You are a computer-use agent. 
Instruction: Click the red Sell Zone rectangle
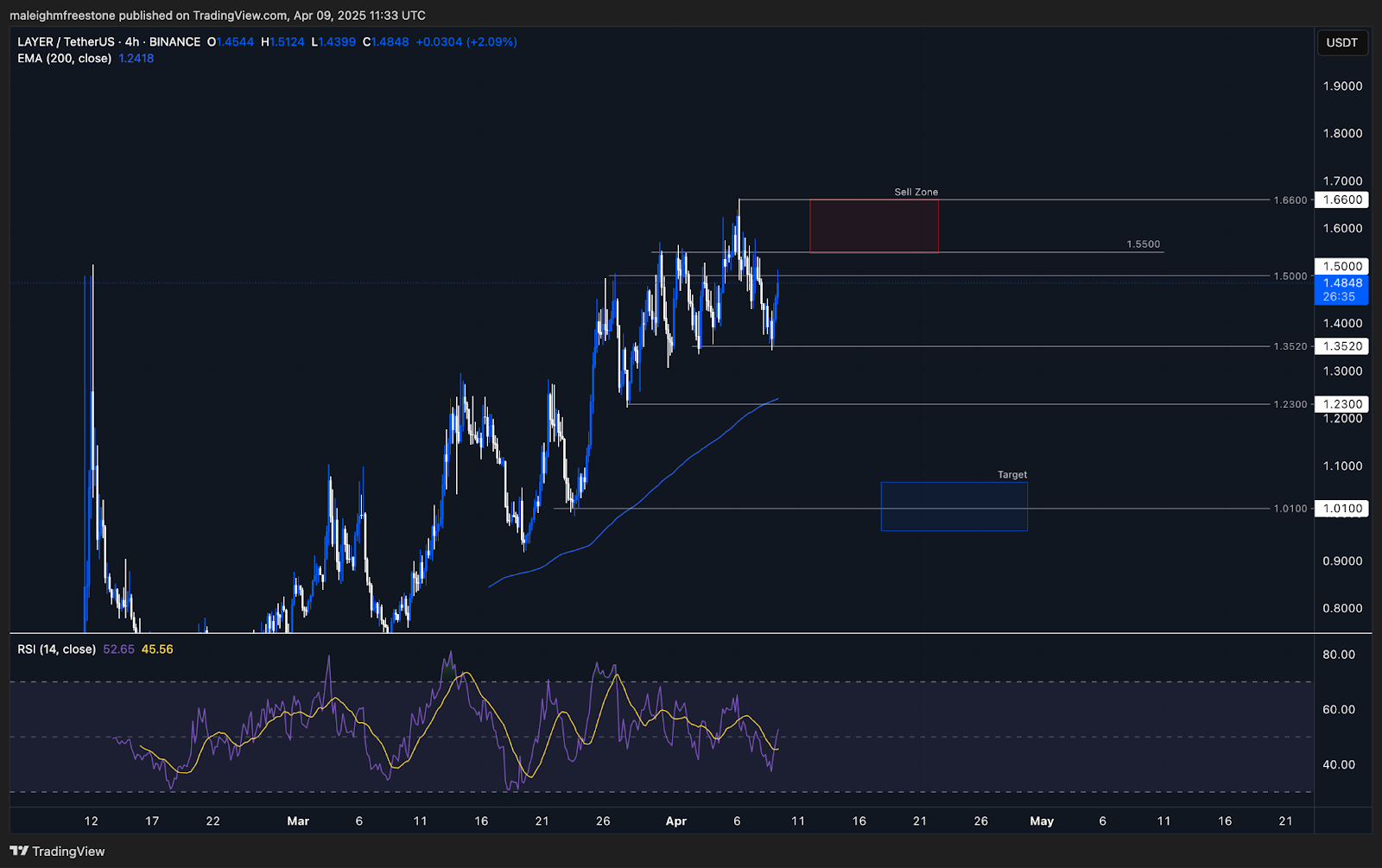(873, 226)
